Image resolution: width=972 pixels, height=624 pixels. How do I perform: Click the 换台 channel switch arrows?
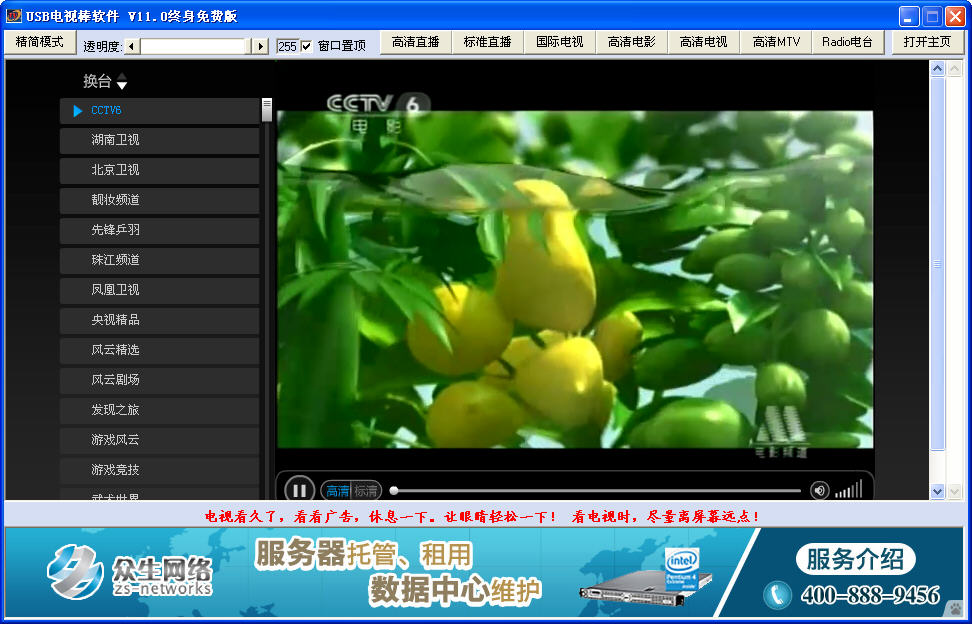point(121,82)
